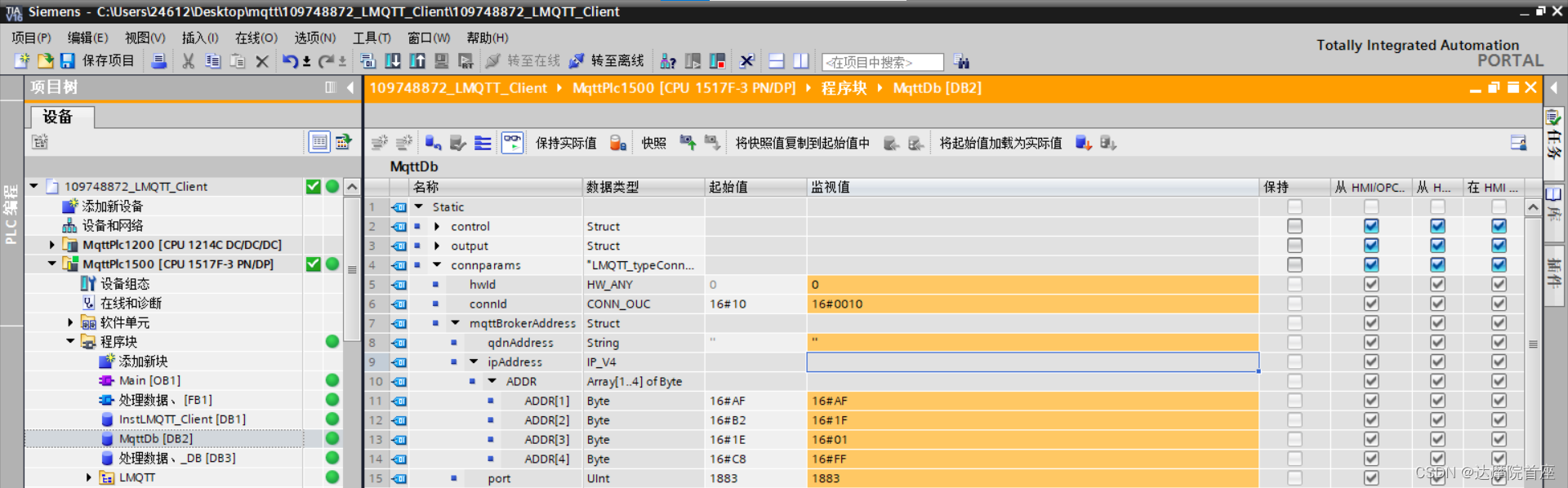The width and height of the screenshot is (1568, 488).
Task: Click 保存项目 save project button
Action: 108,61
